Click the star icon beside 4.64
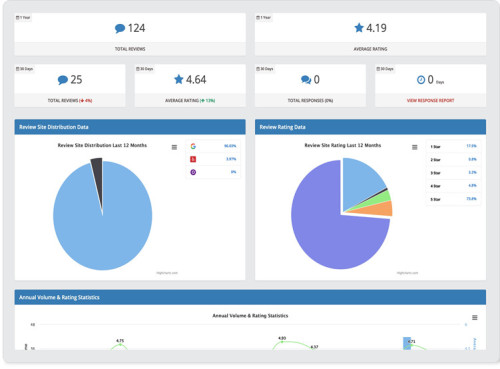500x369 pixels. coord(179,79)
